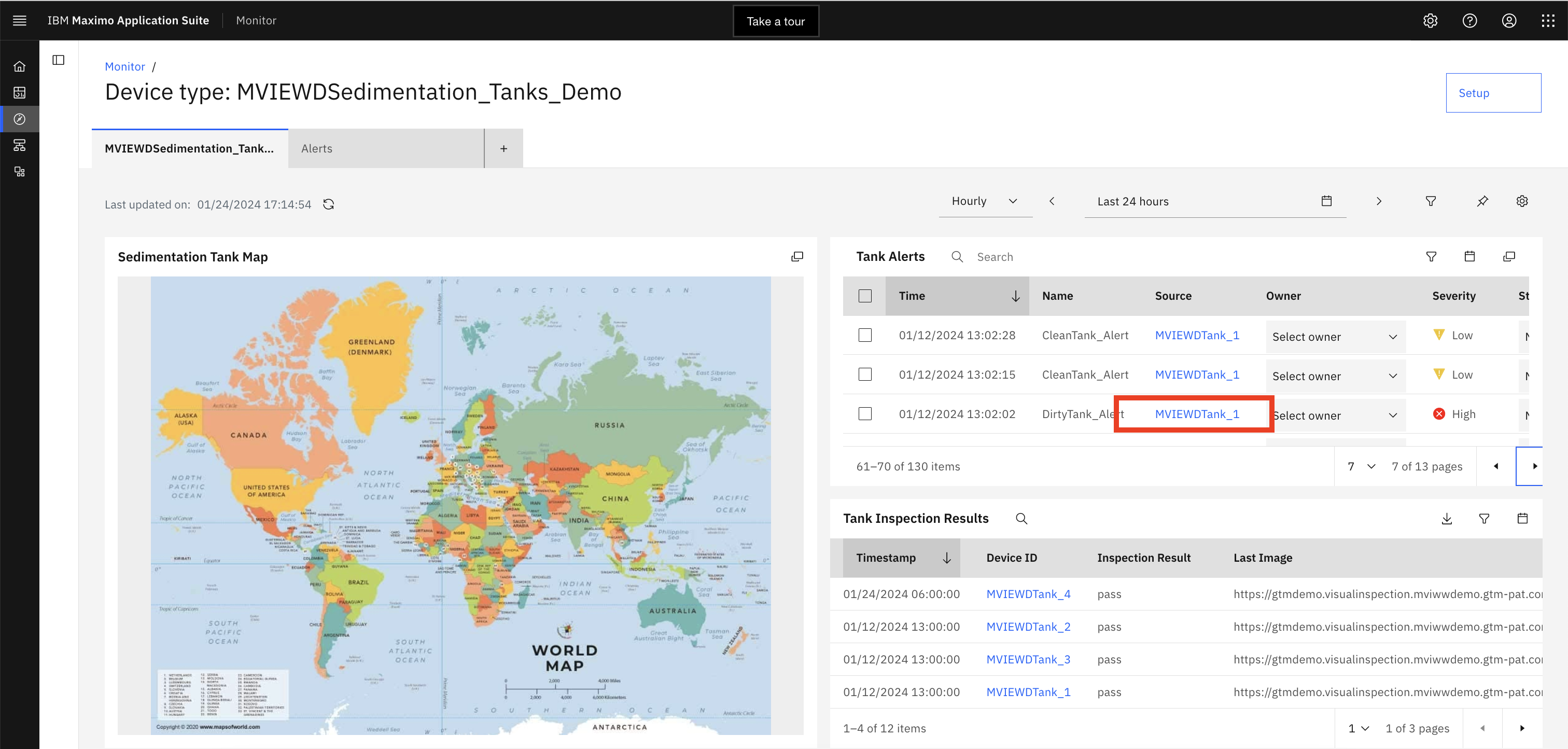Open the Monitor breadcrumb link
1568x749 pixels.
coord(125,66)
